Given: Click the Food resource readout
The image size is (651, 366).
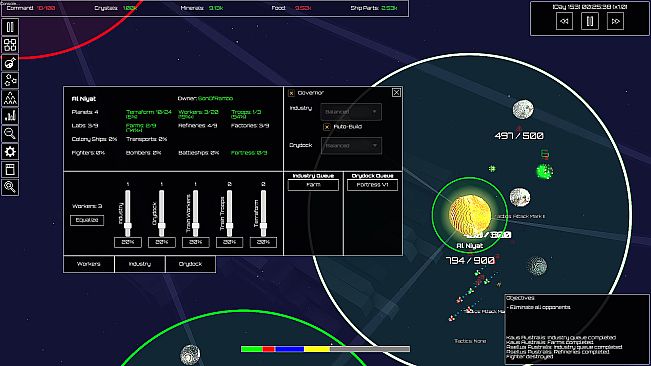Looking at the screenshot, I should tap(291, 8).
